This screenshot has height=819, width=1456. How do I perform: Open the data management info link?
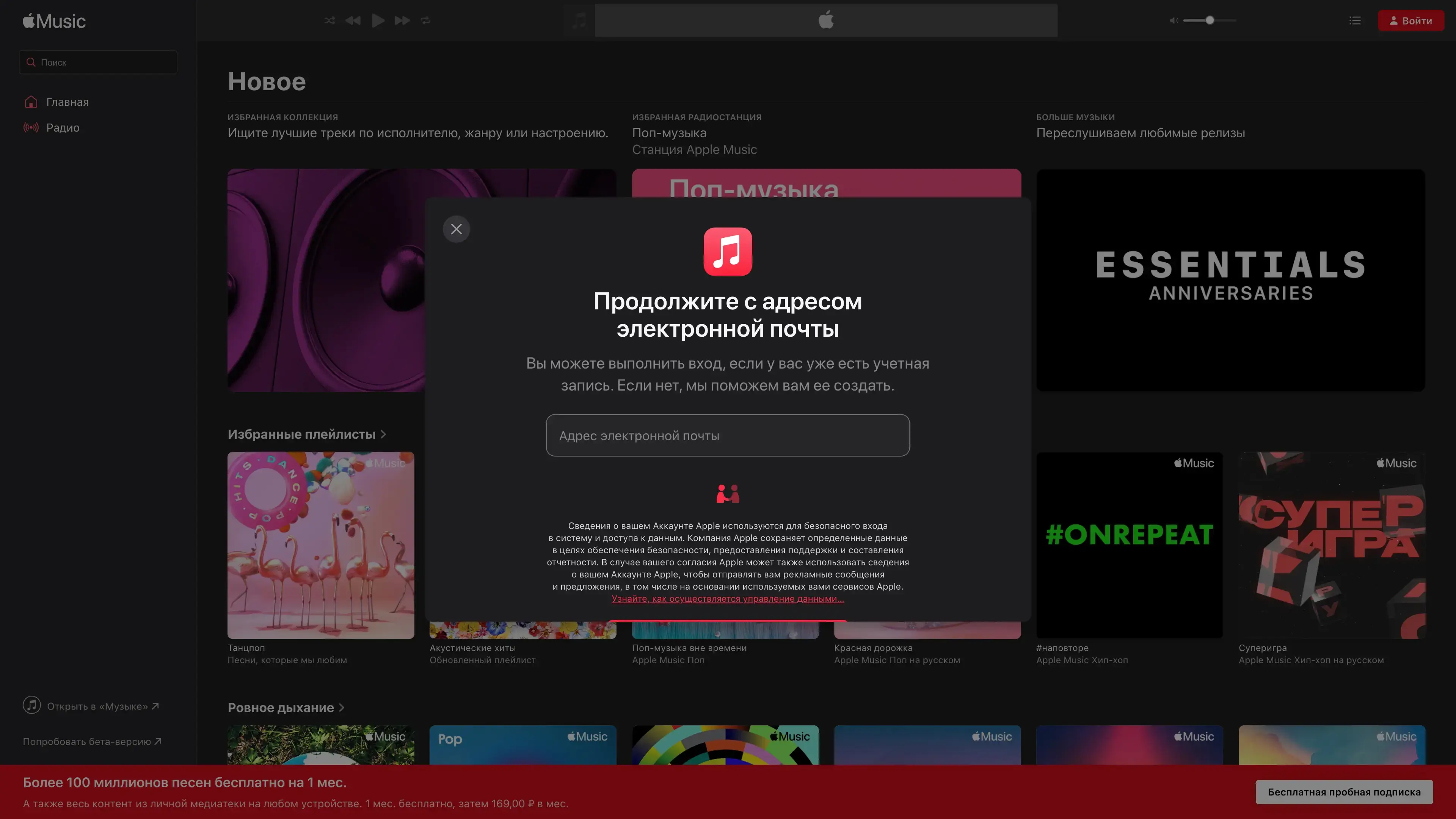click(728, 599)
